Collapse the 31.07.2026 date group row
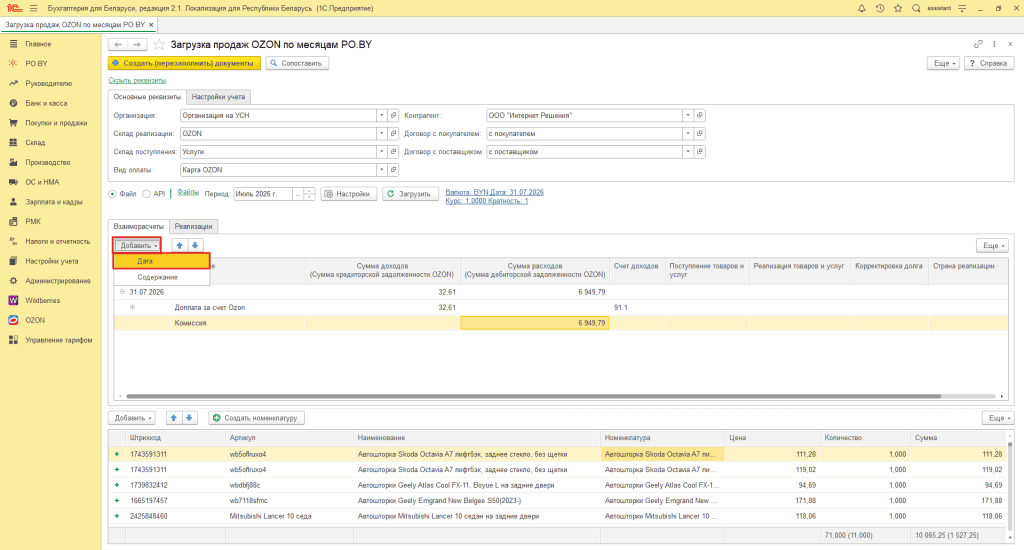 (x=122, y=292)
